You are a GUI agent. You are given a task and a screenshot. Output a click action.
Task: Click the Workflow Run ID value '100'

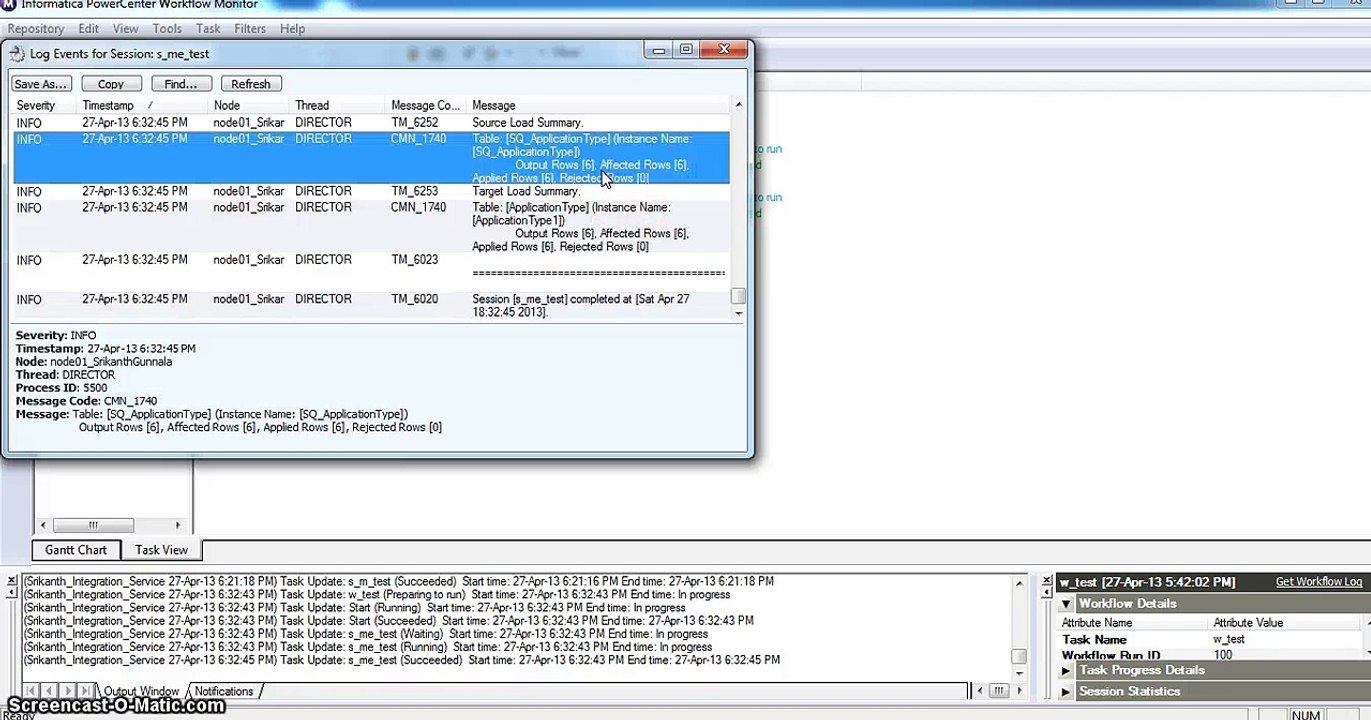pyautogui.click(x=1223, y=656)
